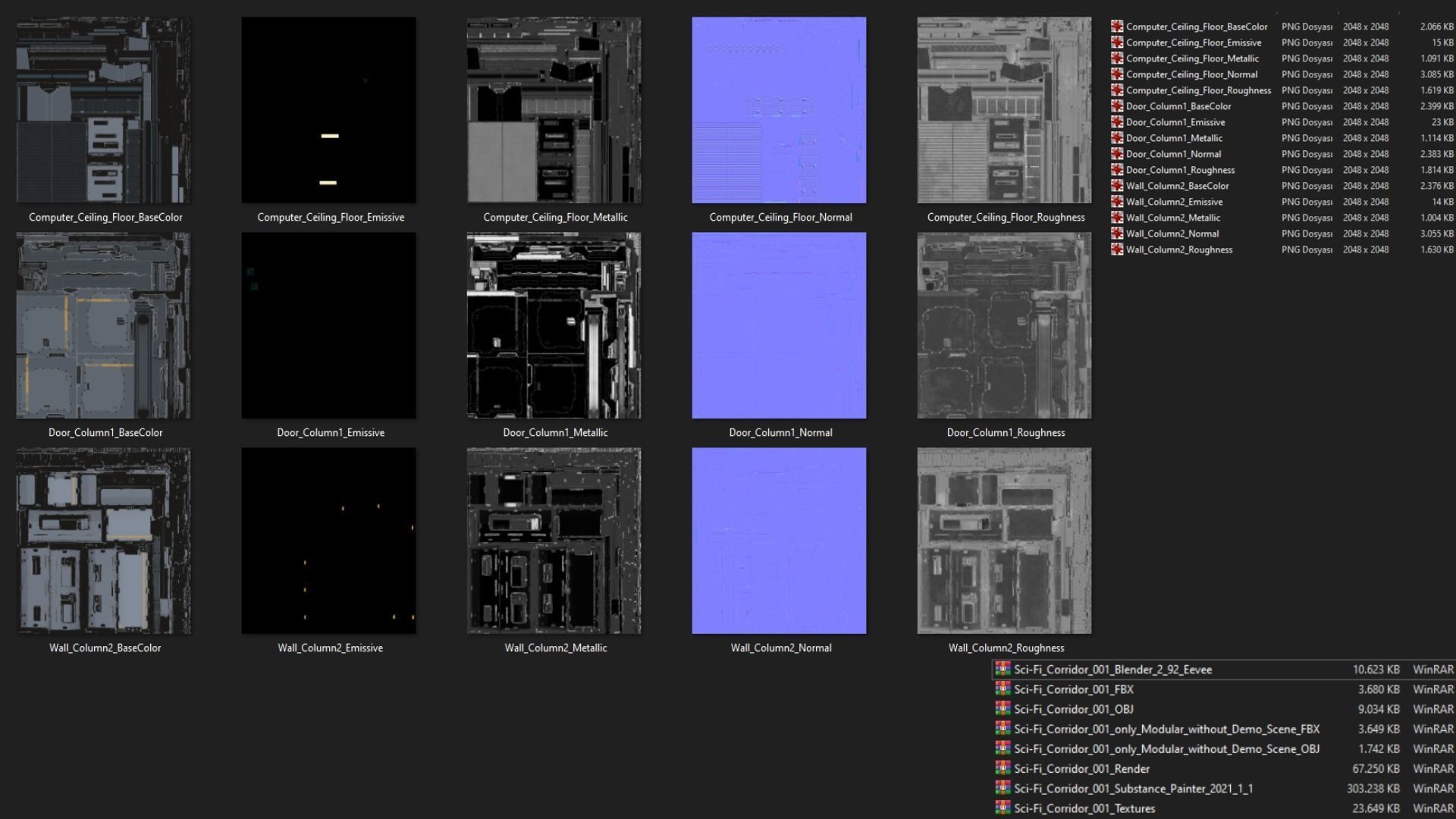Screen dimensions: 1456x819
Task: Click the Wall_Column2_Emissive label under thumbnail
Action: pyautogui.click(x=330, y=648)
